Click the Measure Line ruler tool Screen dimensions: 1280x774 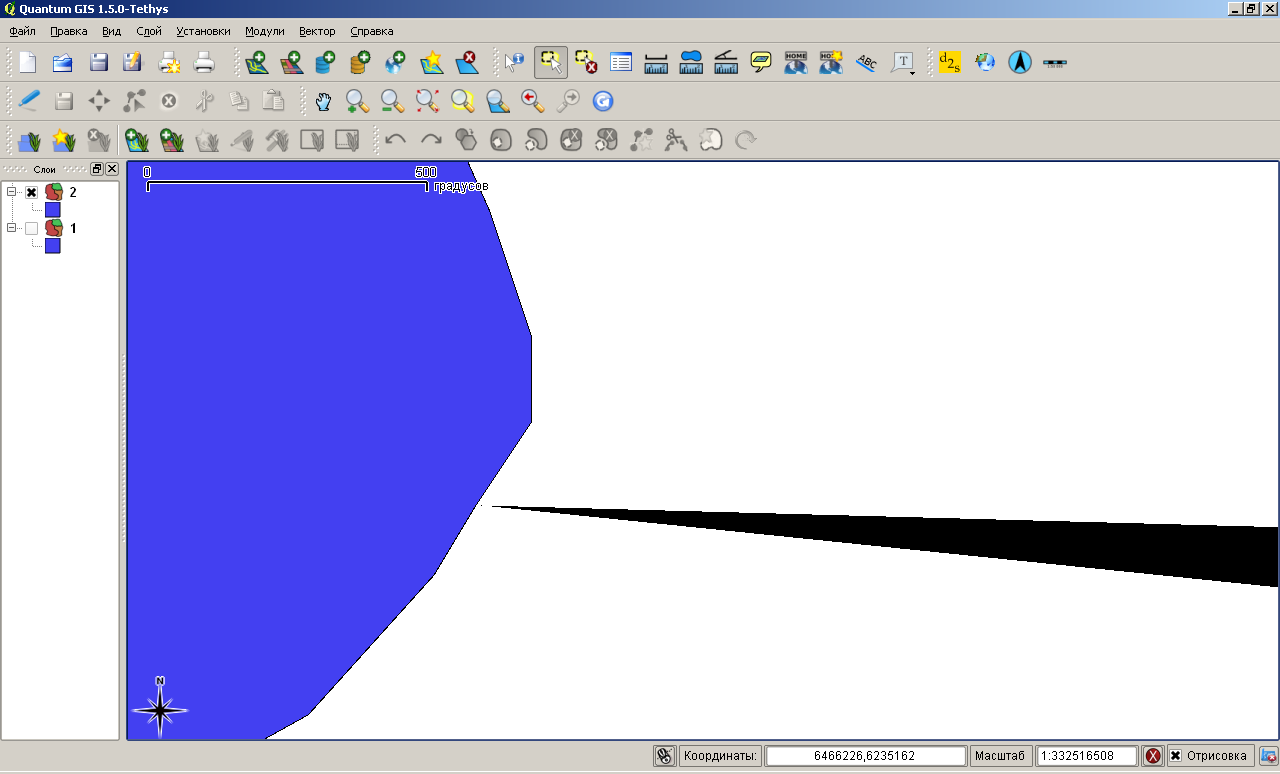click(655, 63)
